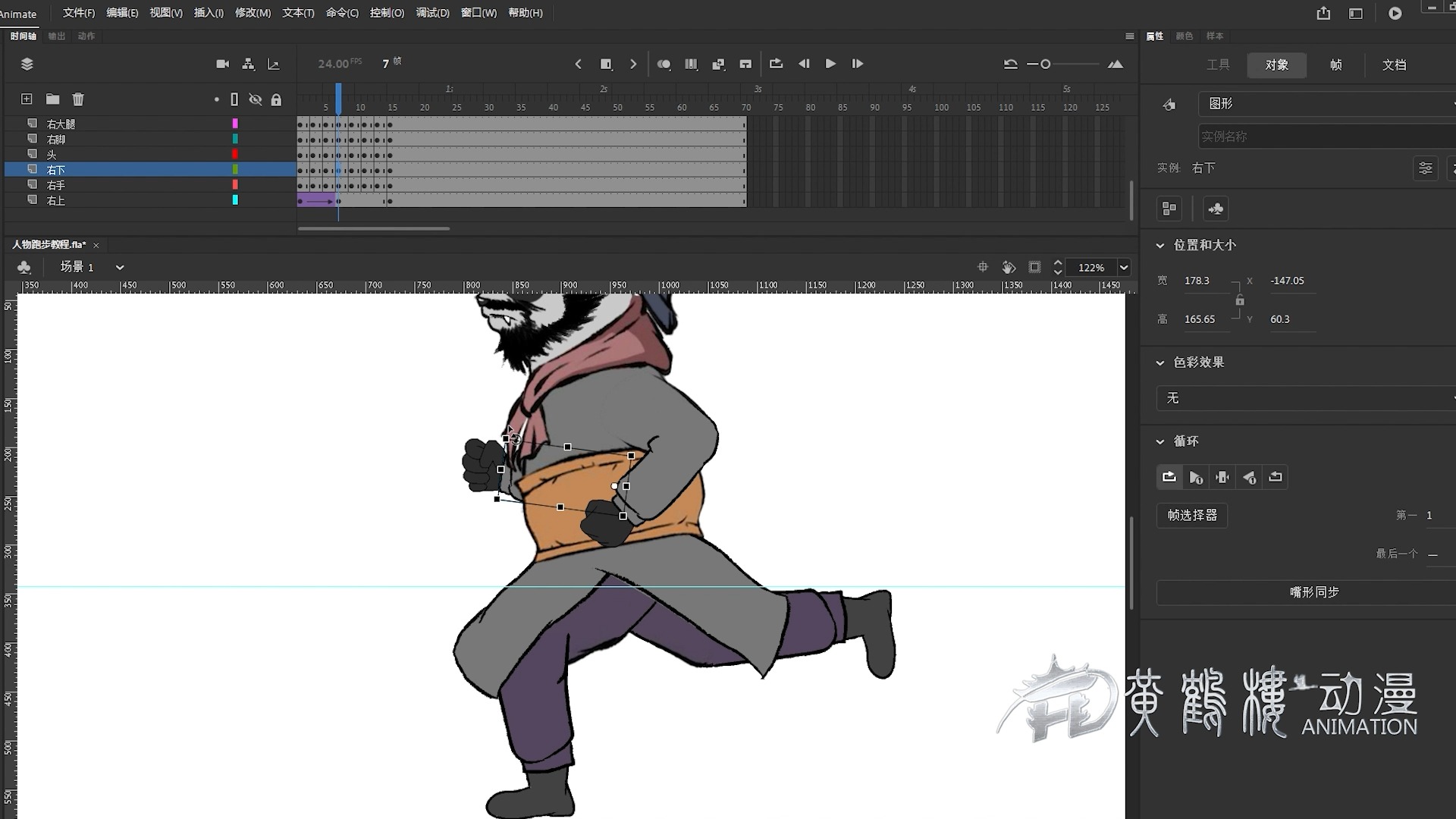Switch to the 样本 panel tab
1456x819 pixels.
(x=1215, y=36)
